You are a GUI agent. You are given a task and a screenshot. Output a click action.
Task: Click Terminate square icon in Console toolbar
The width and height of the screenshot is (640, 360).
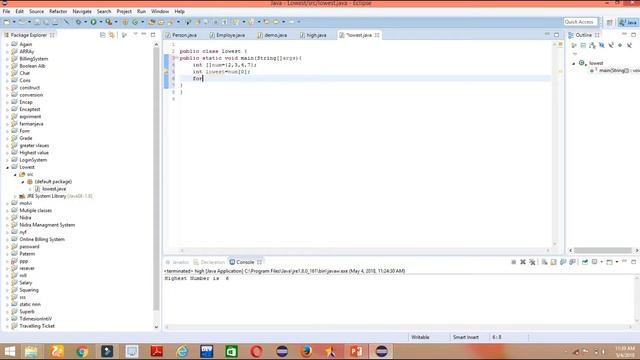(513, 262)
